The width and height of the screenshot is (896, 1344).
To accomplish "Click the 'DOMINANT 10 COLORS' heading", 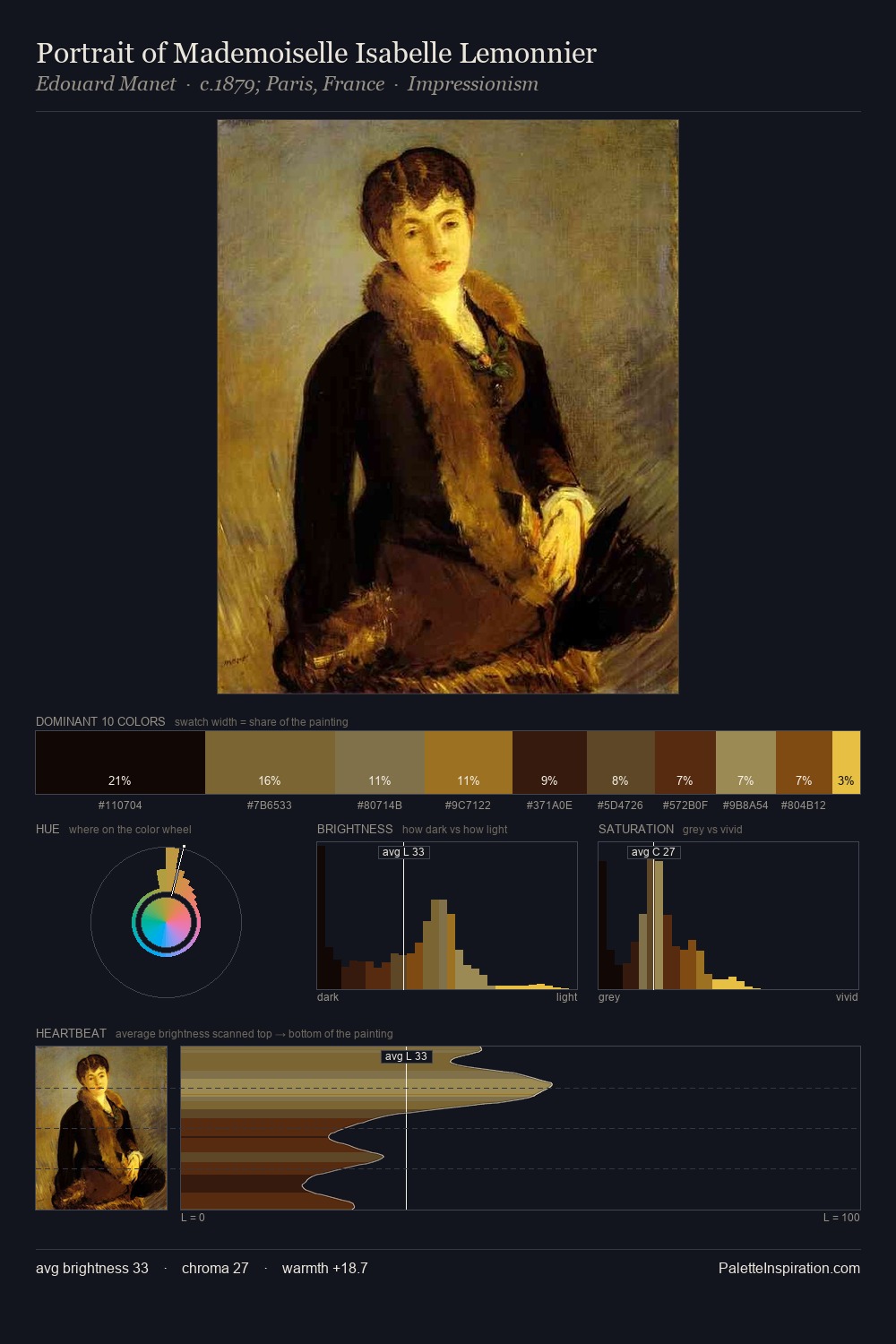I will [100, 721].
